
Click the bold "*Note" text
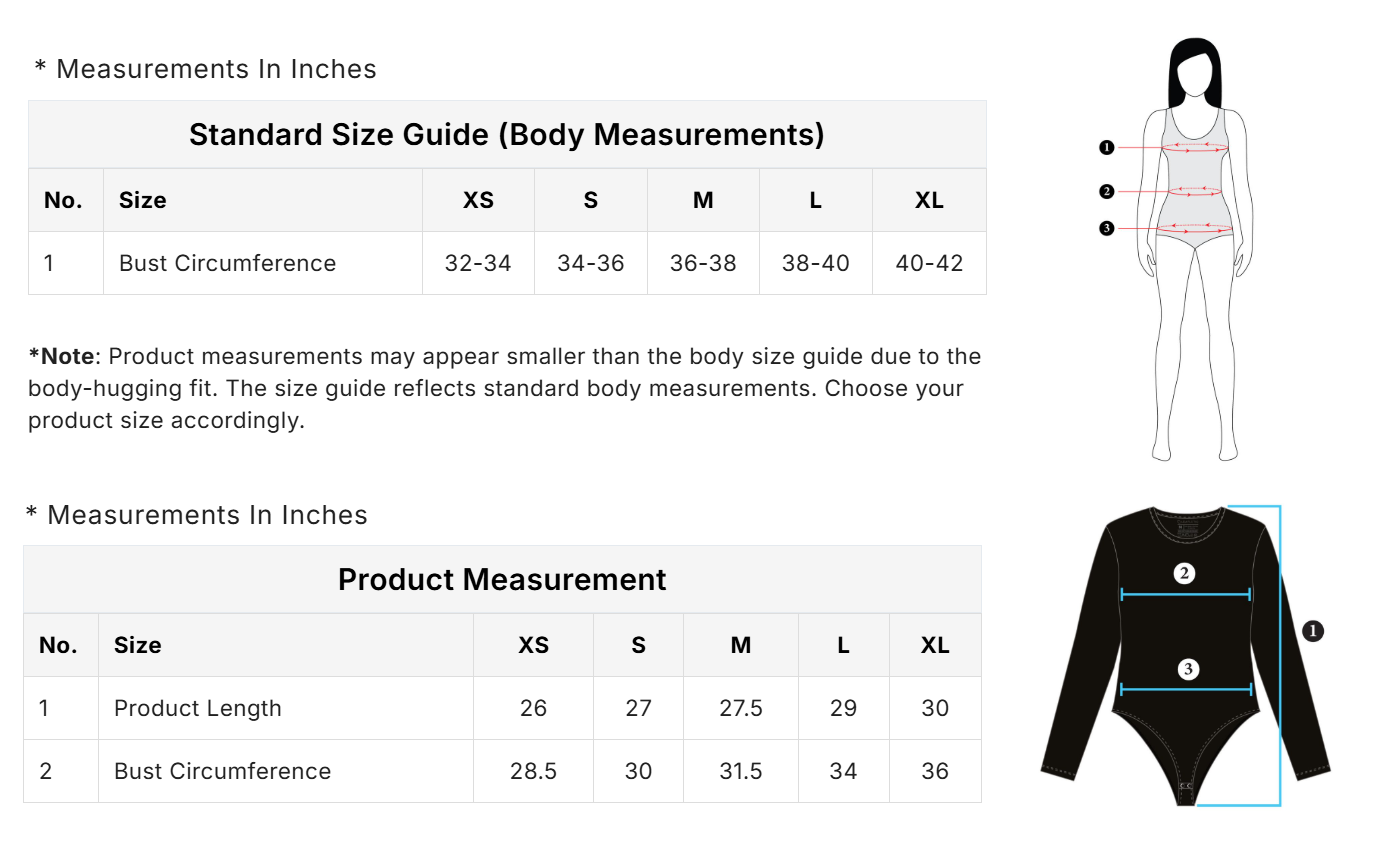click(x=61, y=356)
